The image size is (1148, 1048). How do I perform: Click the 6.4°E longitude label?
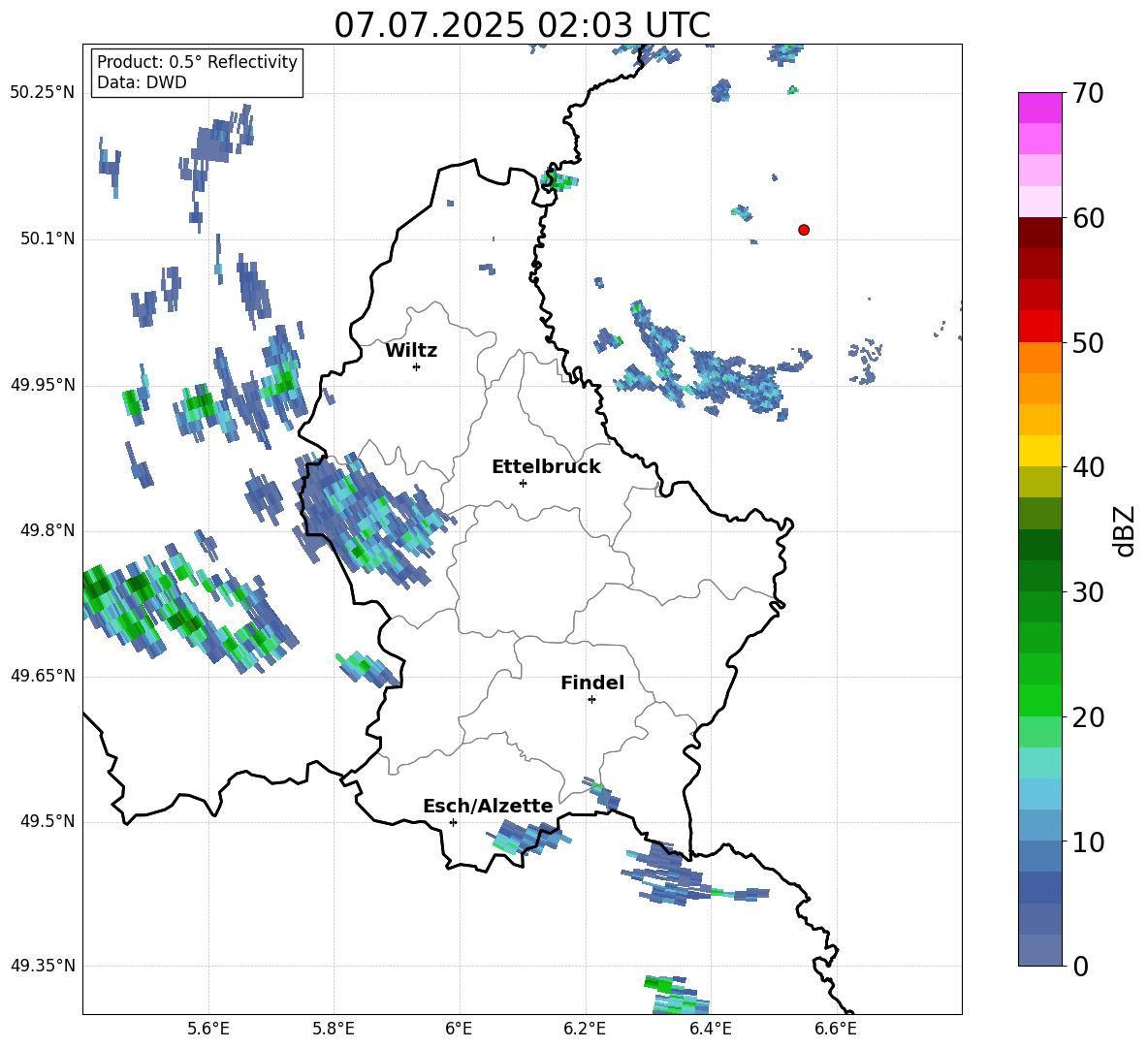(x=710, y=1029)
